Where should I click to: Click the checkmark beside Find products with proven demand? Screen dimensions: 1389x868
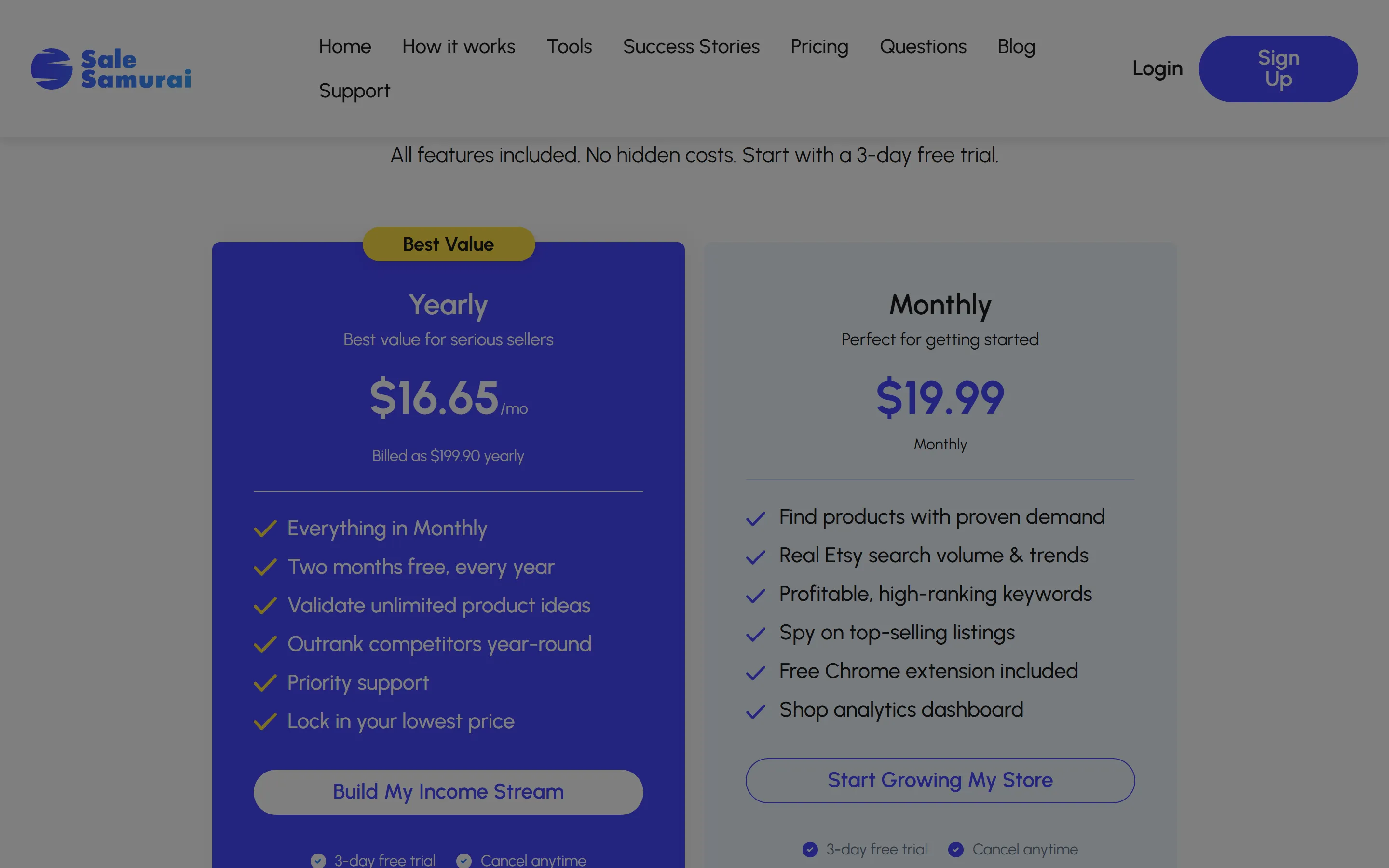coord(755,518)
